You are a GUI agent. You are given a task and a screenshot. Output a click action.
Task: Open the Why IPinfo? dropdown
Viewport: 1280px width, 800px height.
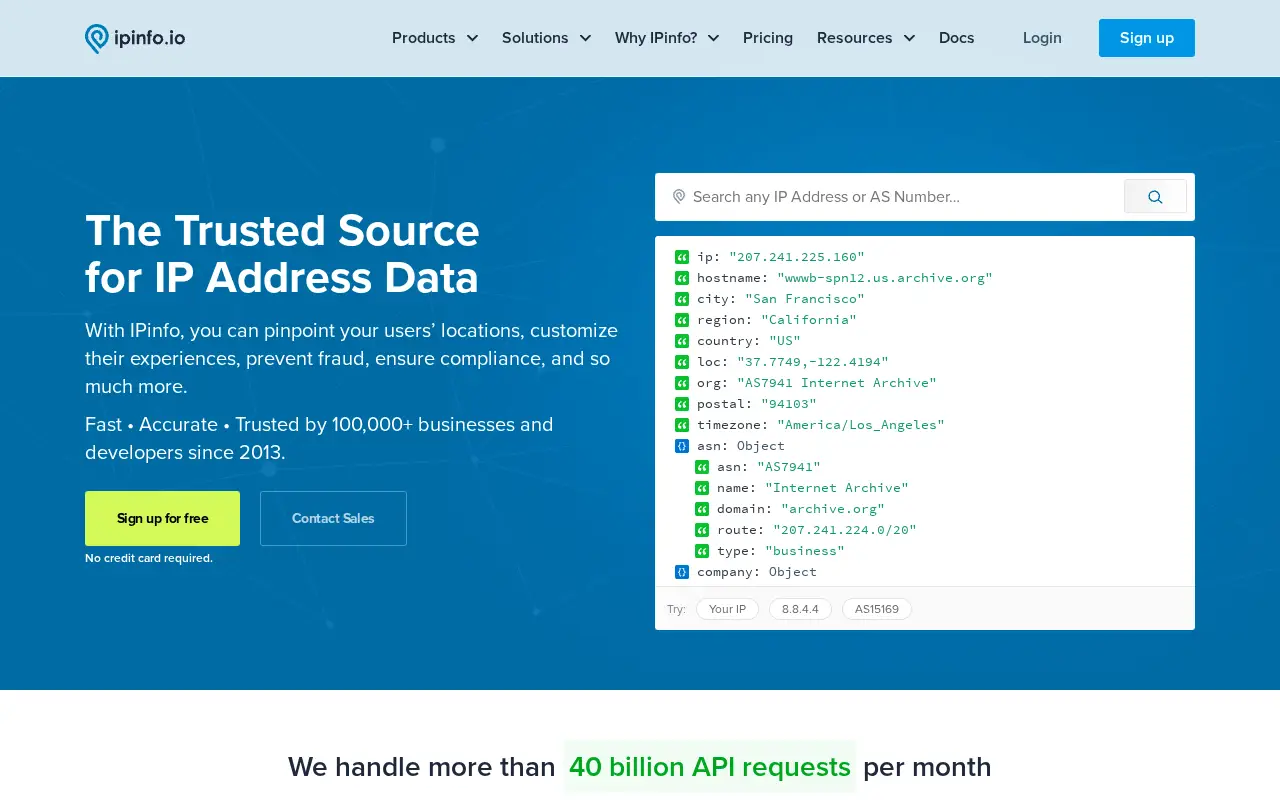click(x=667, y=38)
